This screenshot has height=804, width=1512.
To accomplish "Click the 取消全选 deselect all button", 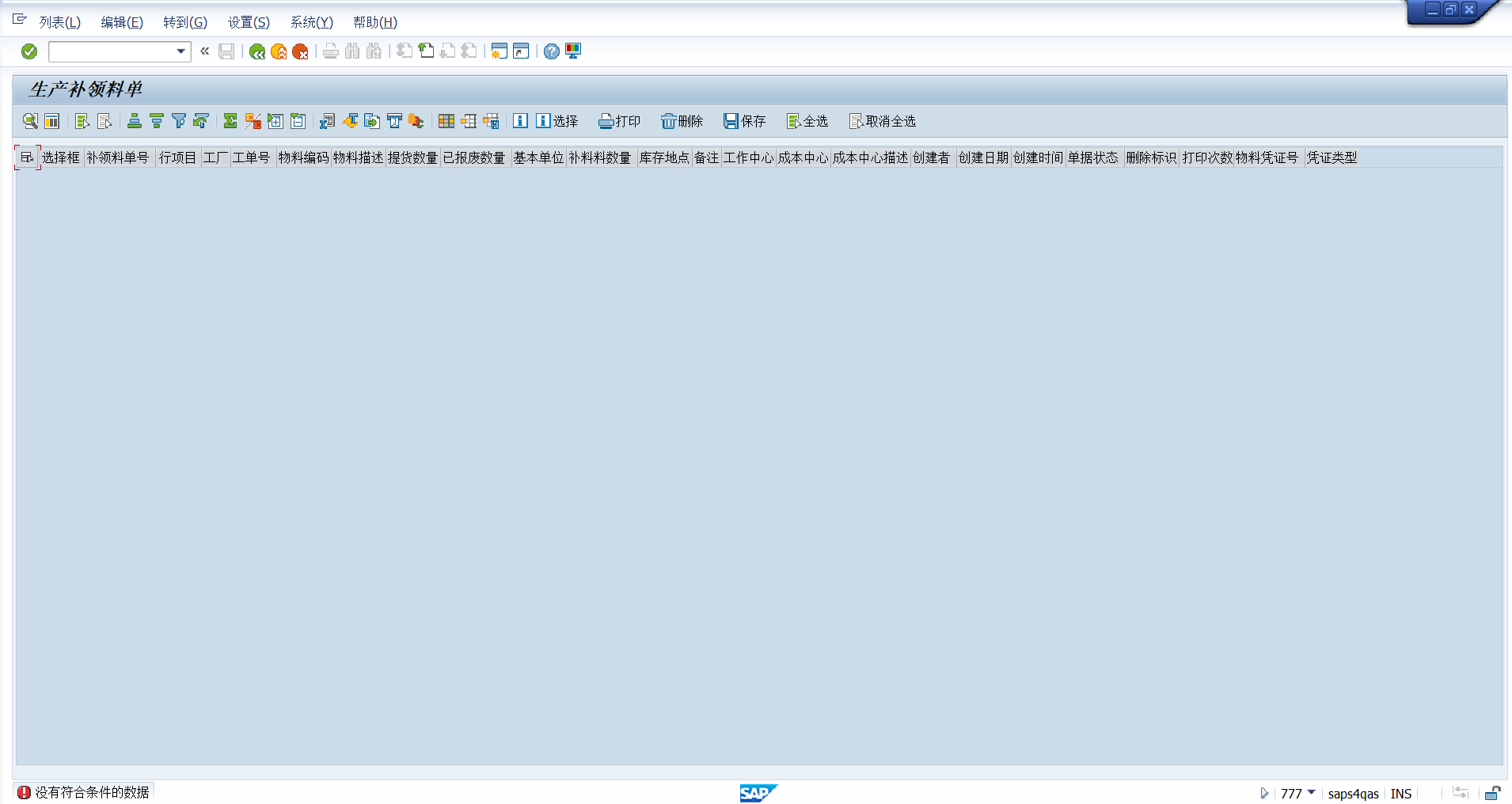I will (883, 121).
